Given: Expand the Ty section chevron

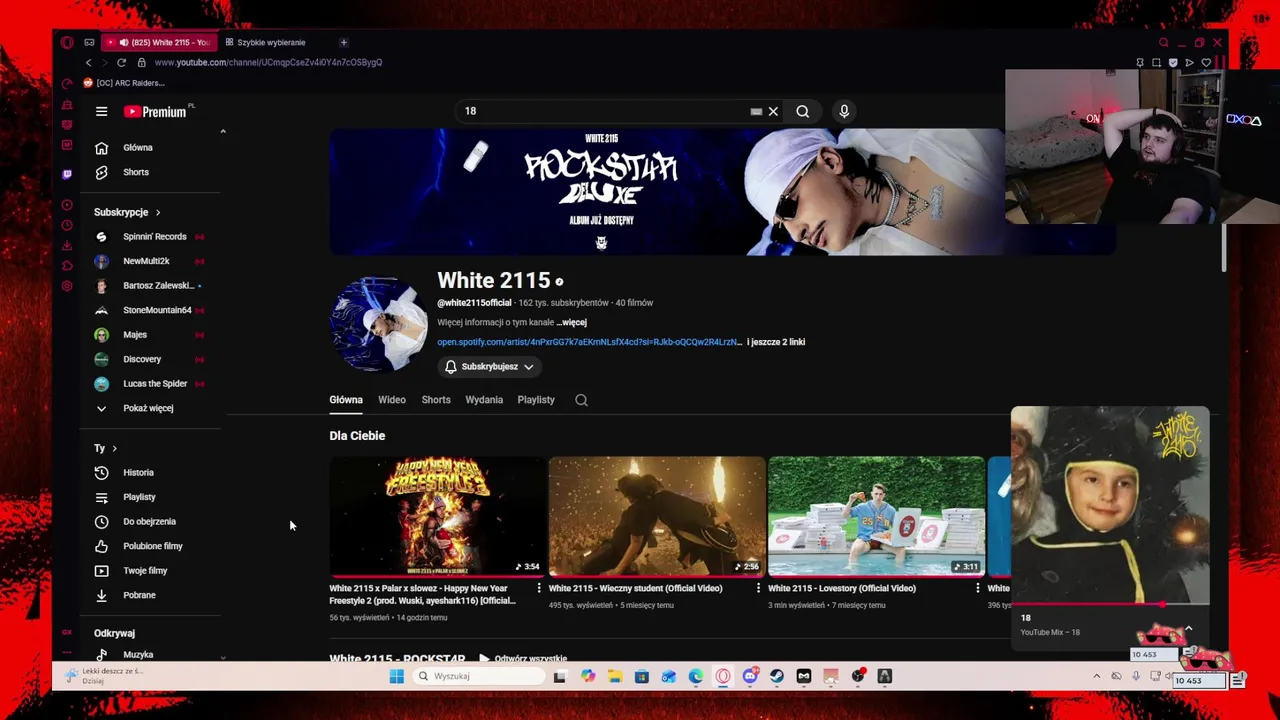Looking at the screenshot, I should 114,449.
